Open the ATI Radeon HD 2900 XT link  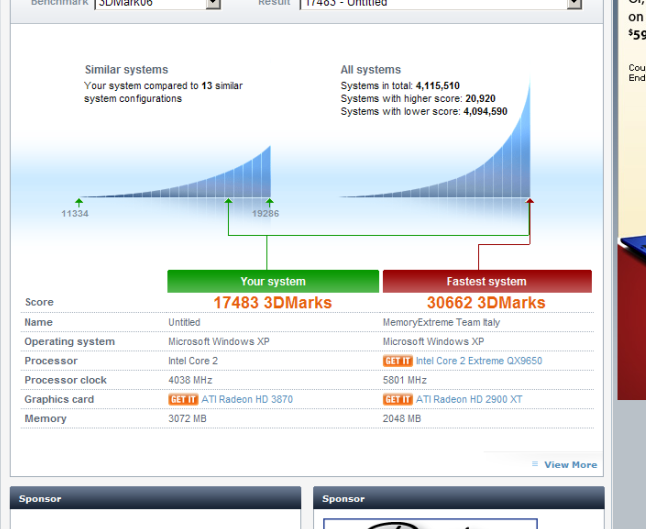[x=469, y=399]
